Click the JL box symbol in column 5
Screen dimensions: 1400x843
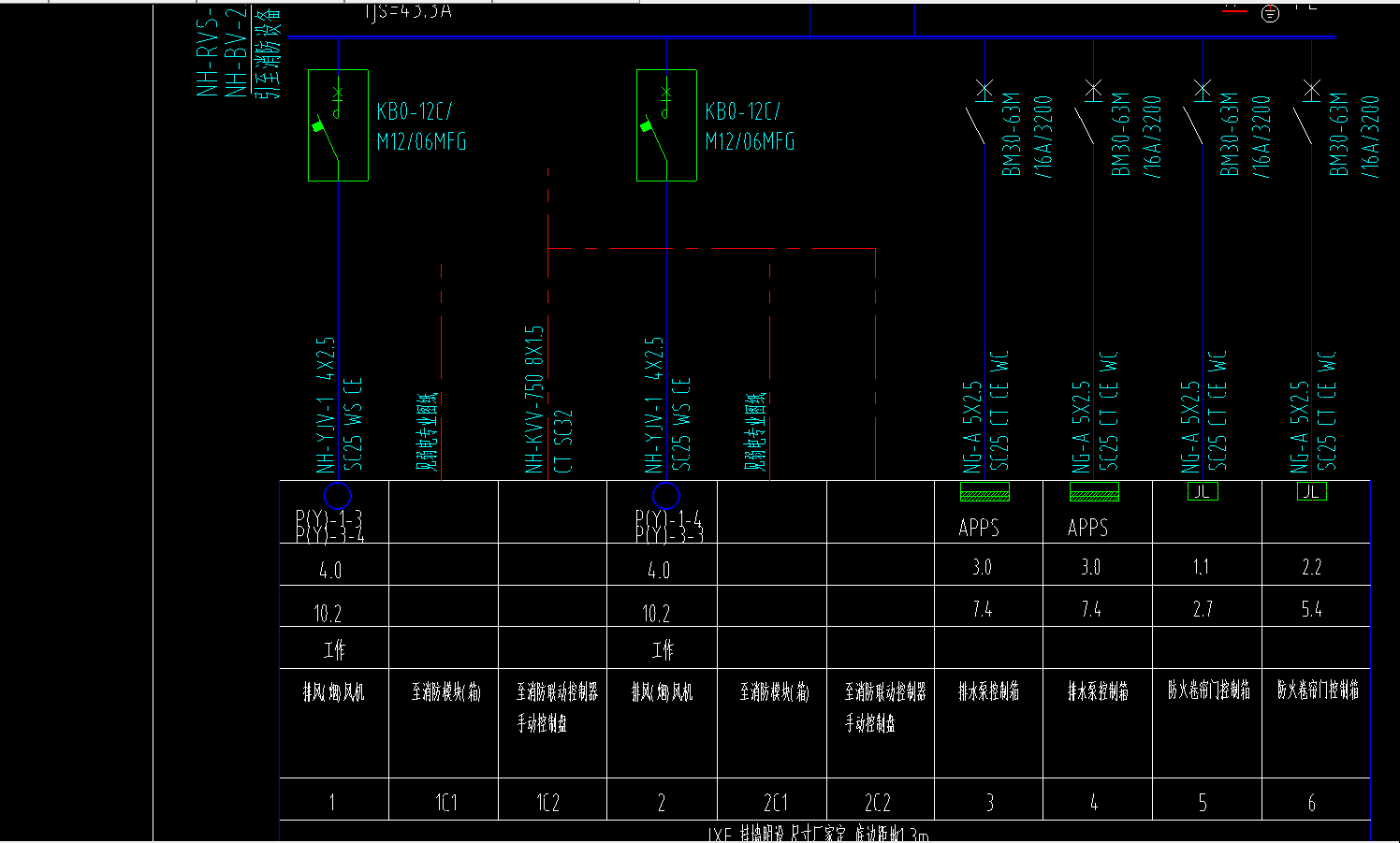[1203, 491]
